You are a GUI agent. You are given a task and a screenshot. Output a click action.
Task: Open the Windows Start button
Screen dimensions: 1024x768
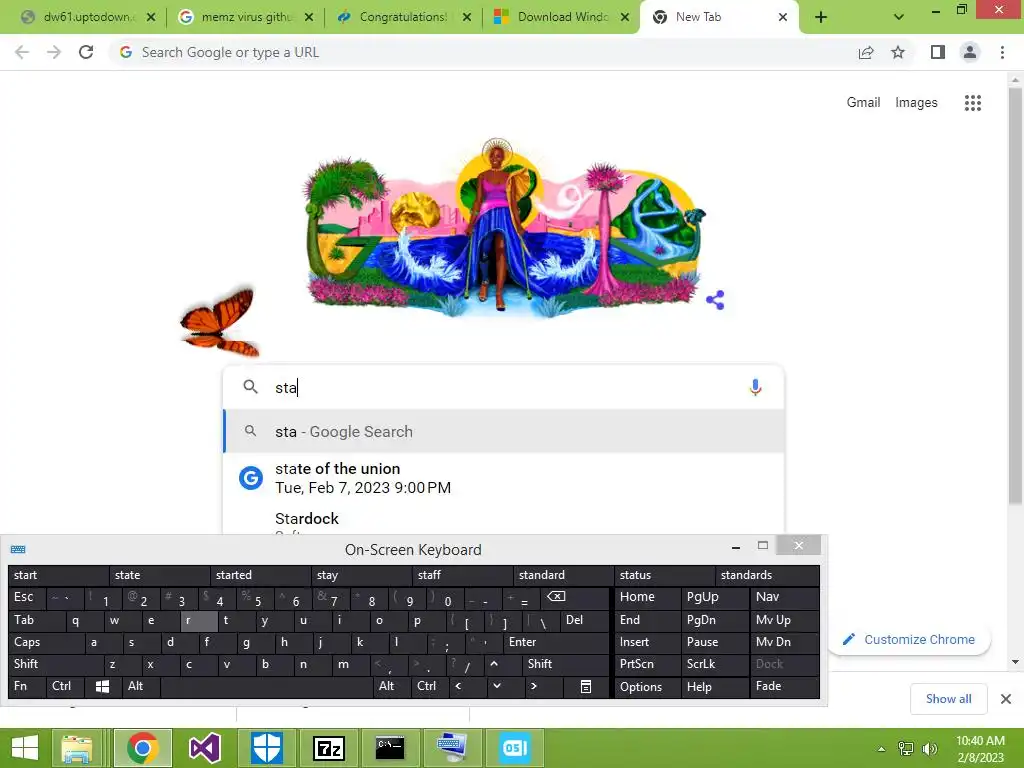point(25,748)
